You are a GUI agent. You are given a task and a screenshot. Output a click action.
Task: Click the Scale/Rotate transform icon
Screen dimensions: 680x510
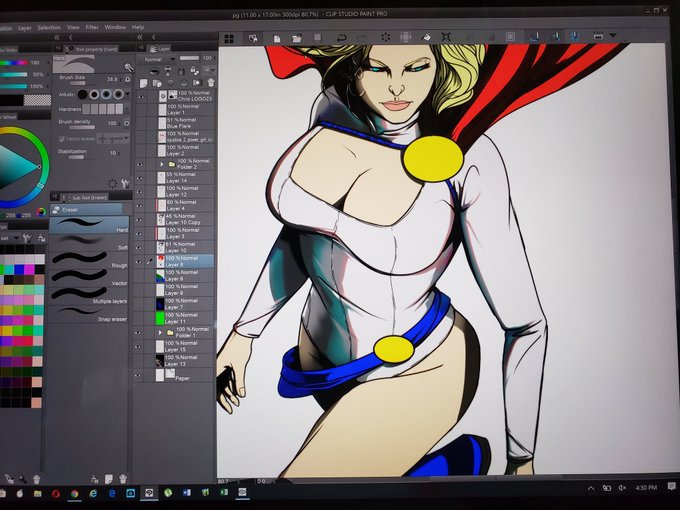click(x=446, y=37)
